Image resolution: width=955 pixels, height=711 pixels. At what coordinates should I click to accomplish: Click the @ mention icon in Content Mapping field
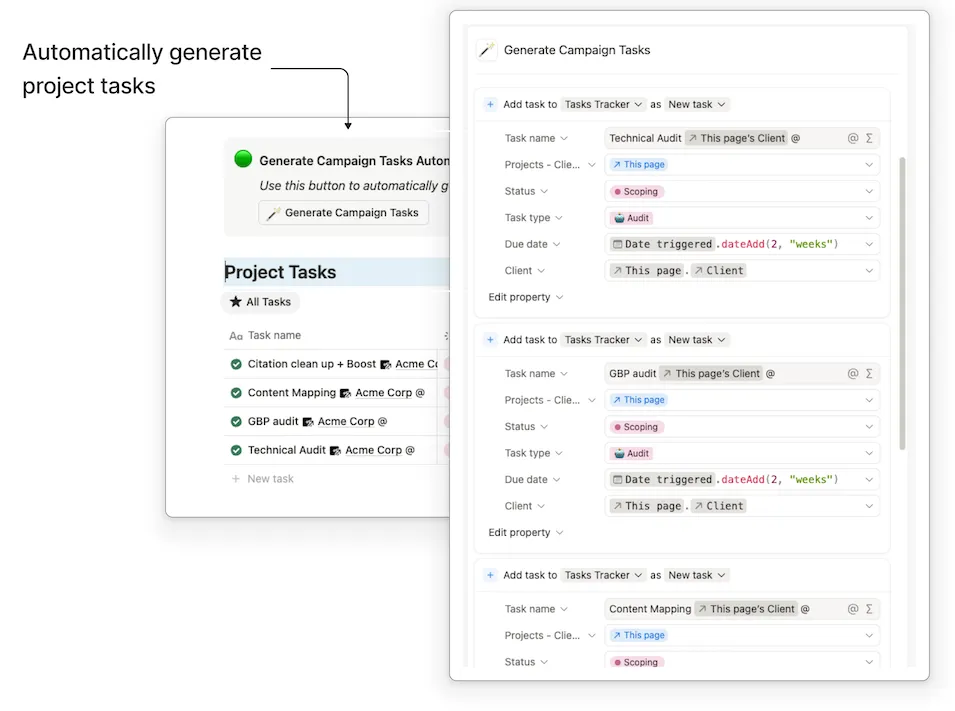click(853, 608)
